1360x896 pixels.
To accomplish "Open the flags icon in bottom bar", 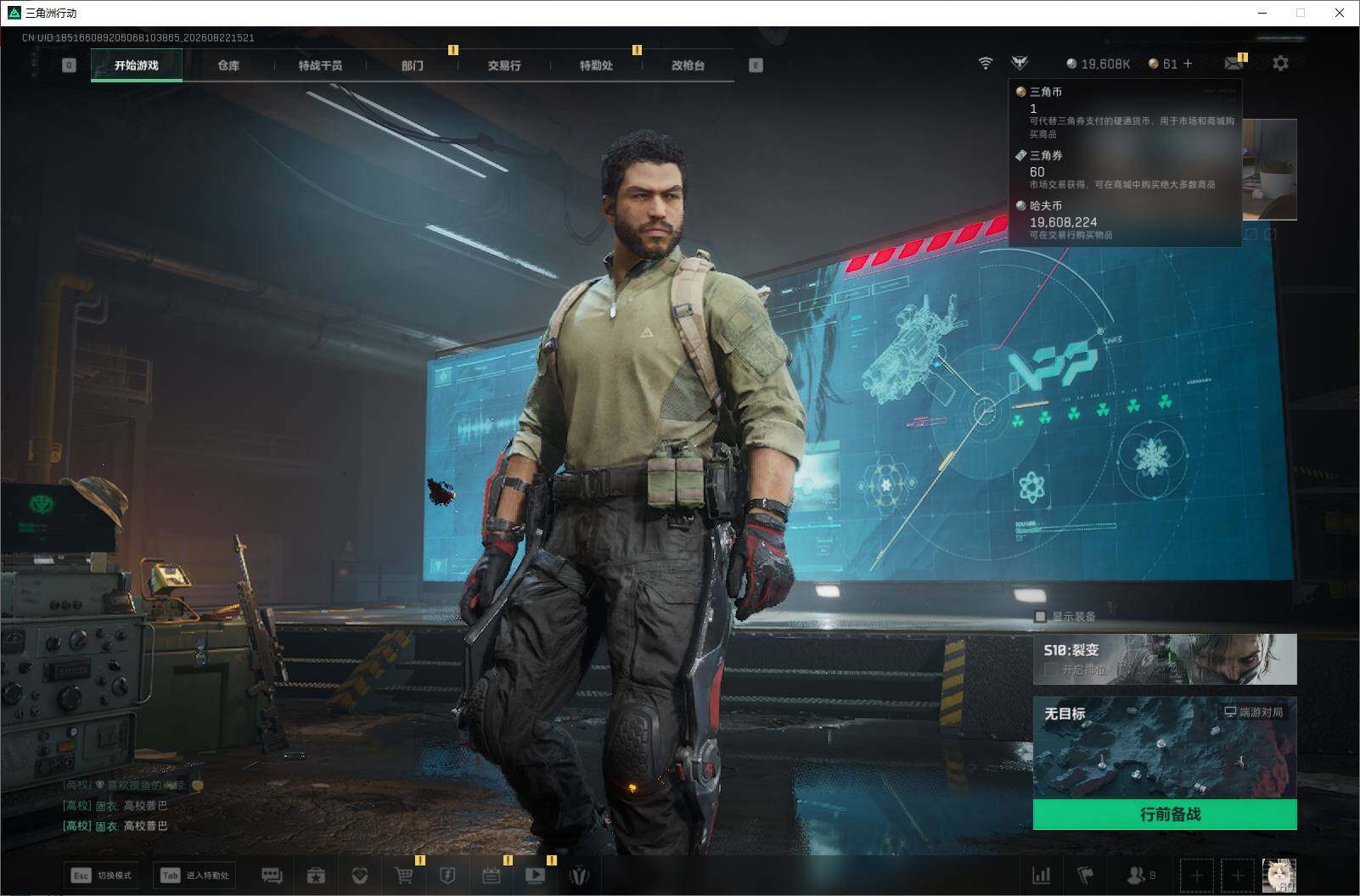I will pos(1086,875).
